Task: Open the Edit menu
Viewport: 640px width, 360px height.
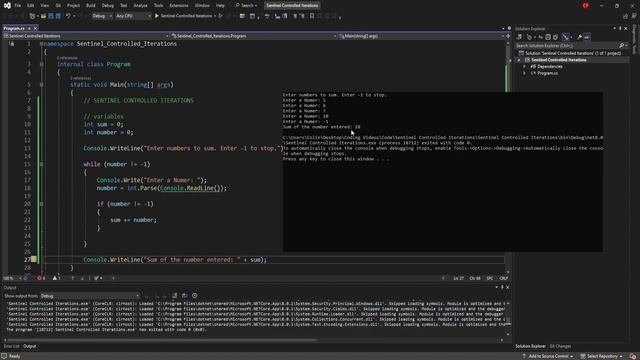Action: click(31, 6)
